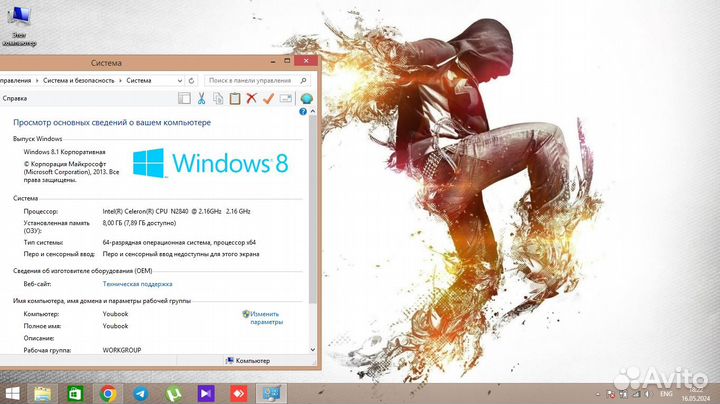Click the Copy icon in toolbar
This screenshot has height=404, width=720.
pyautogui.click(x=218, y=98)
